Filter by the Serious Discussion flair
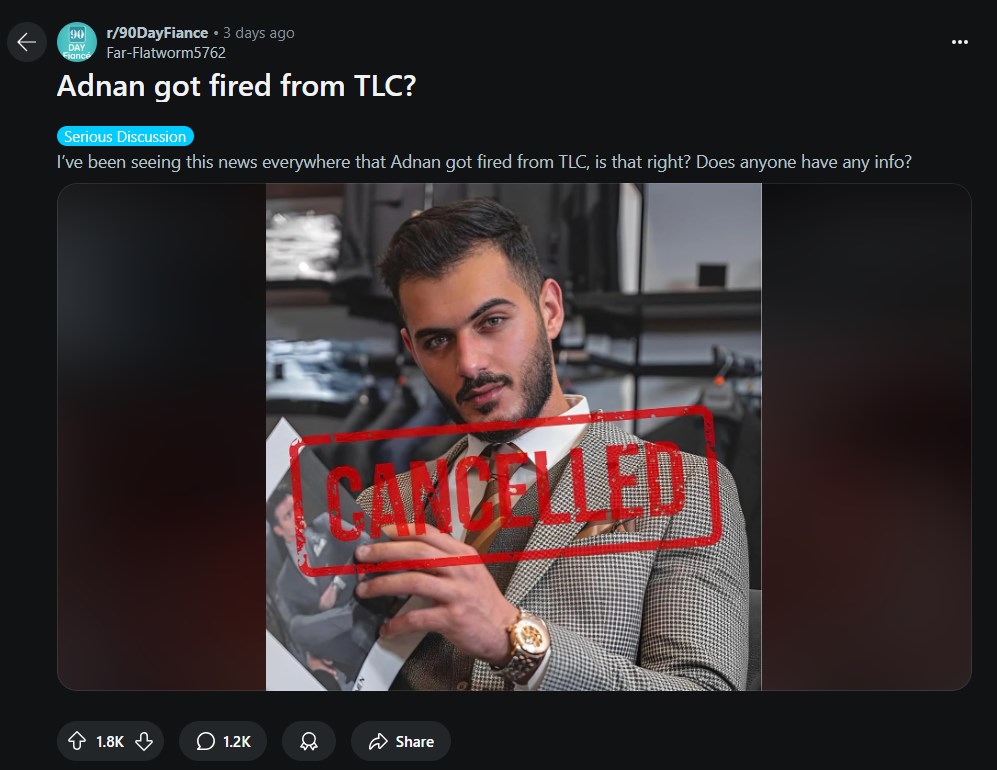 click(125, 136)
